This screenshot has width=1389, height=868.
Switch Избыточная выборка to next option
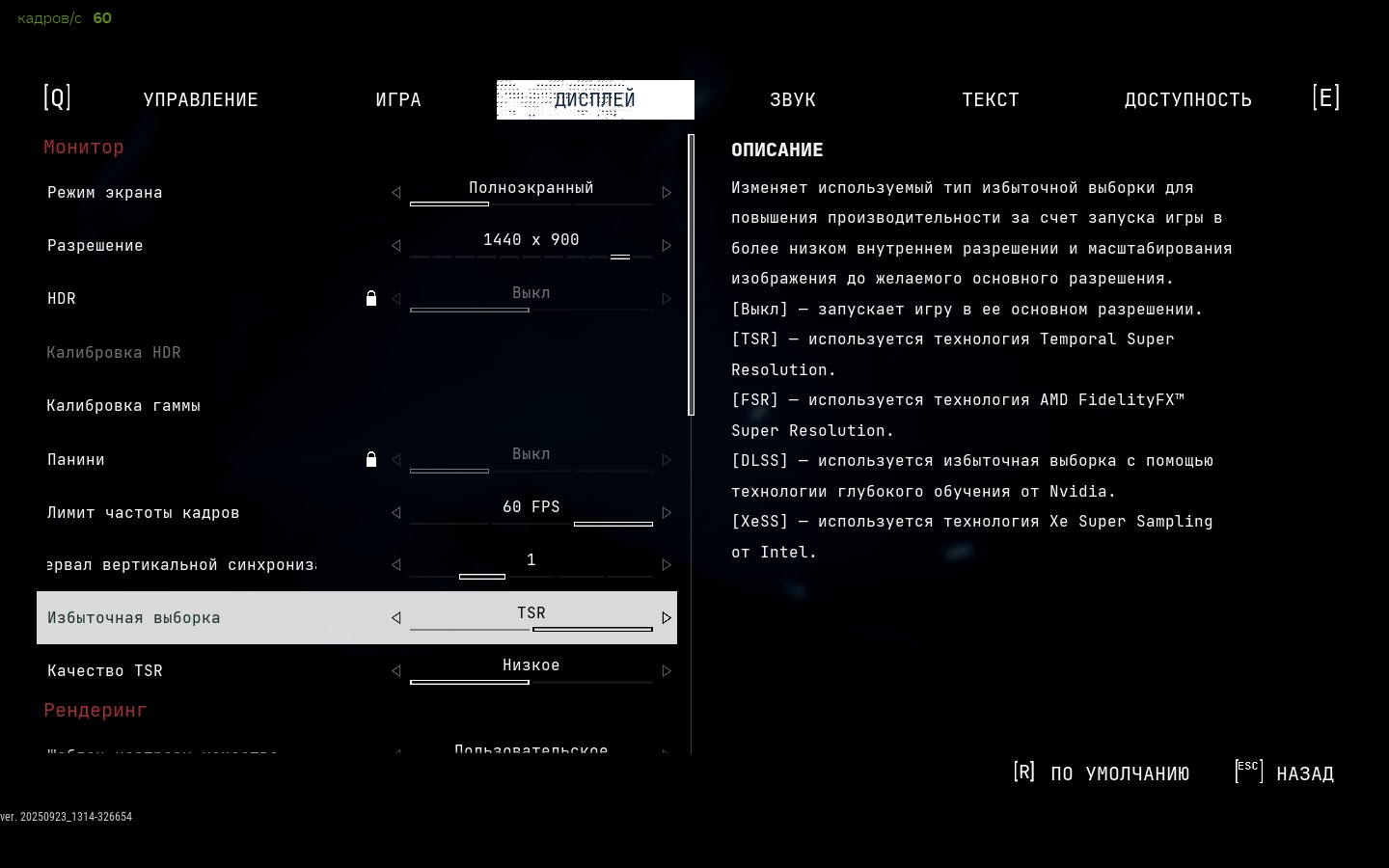[667, 618]
